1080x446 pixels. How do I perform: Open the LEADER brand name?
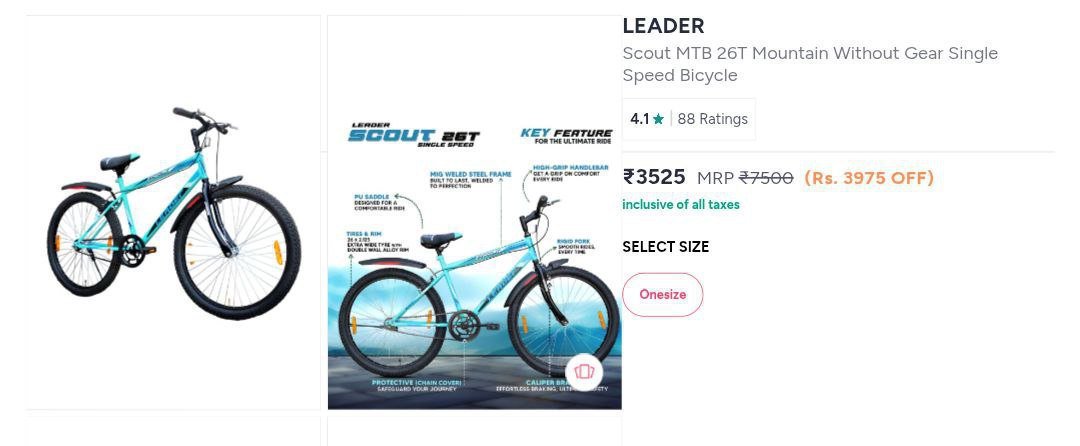tap(663, 26)
